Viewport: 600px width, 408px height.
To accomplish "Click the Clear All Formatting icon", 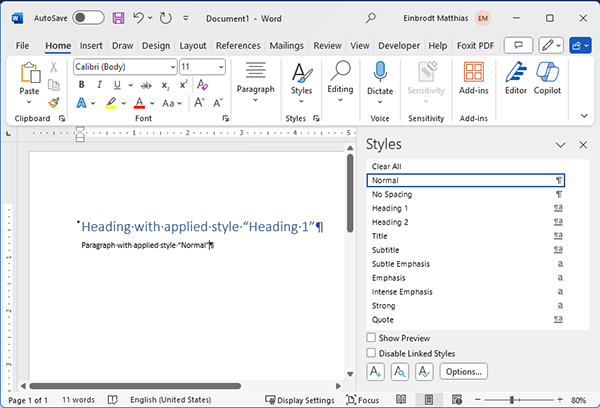I will (x=202, y=85).
